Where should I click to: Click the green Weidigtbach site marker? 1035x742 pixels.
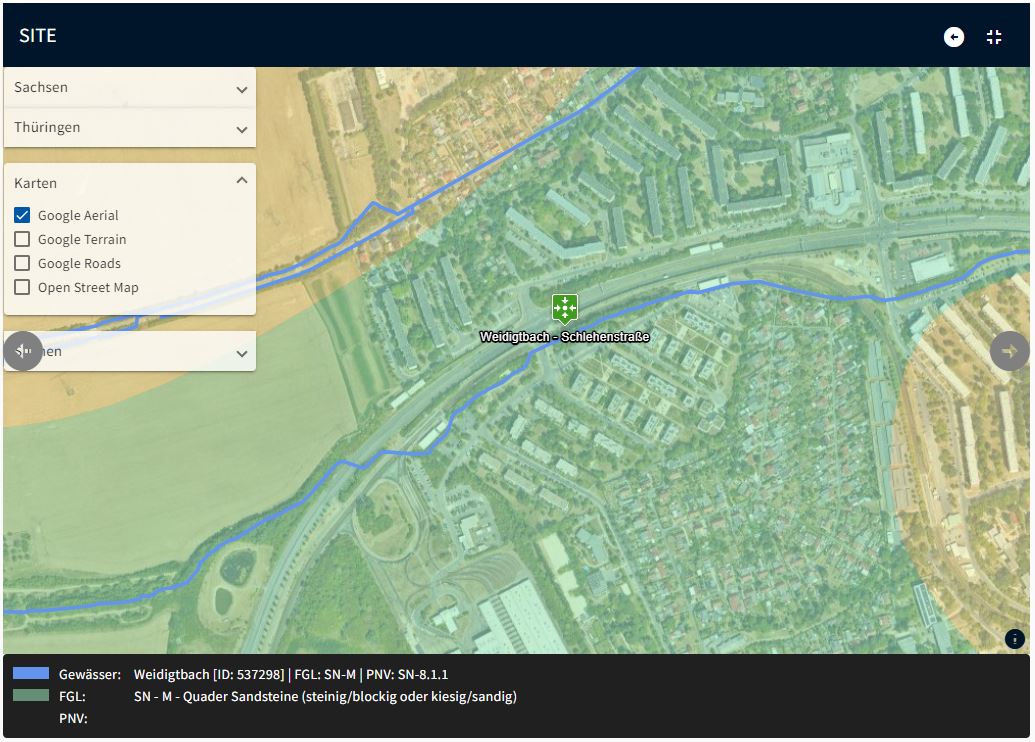[565, 308]
